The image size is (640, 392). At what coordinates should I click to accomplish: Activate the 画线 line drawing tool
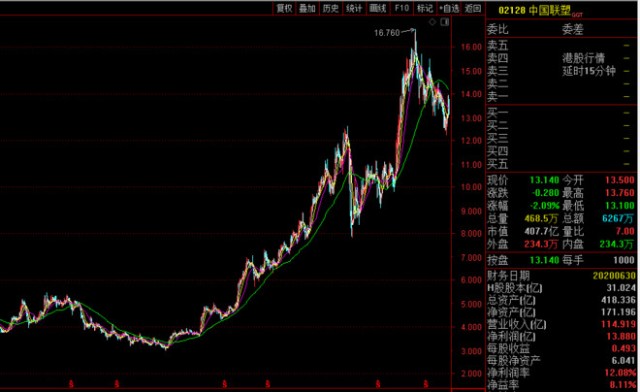point(378,8)
